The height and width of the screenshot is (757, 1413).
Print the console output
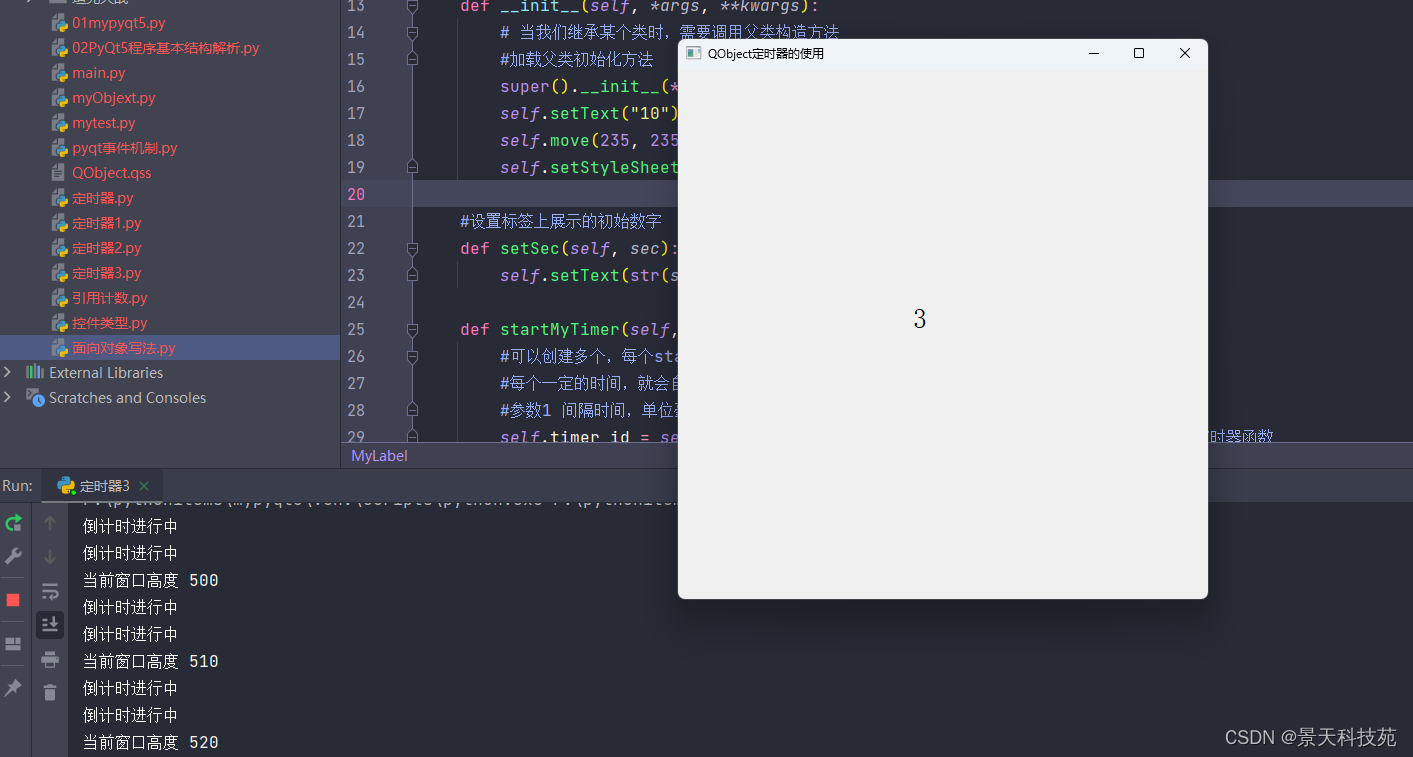pos(50,659)
